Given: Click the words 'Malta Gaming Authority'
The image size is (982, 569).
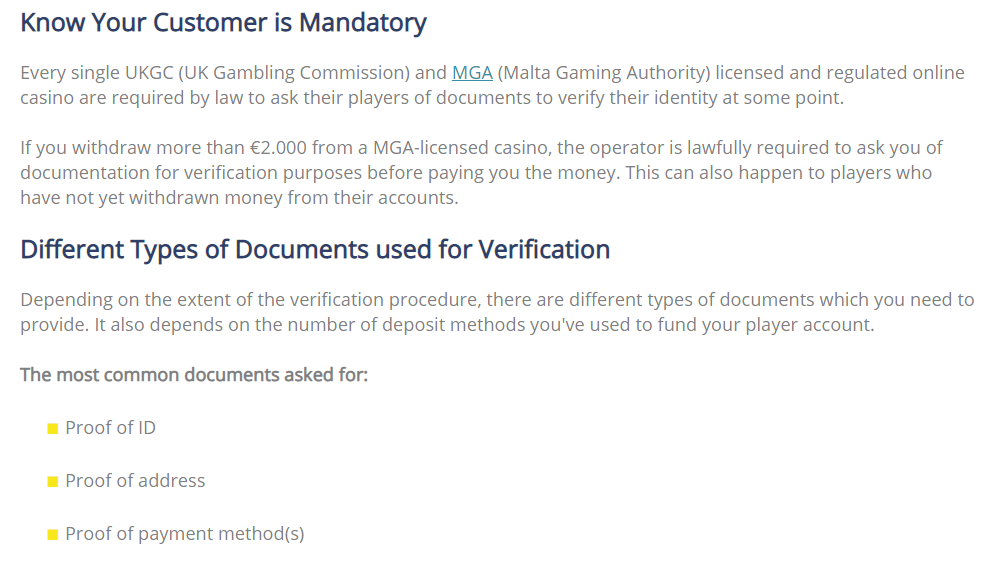Looking at the screenshot, I should point(604,73).
